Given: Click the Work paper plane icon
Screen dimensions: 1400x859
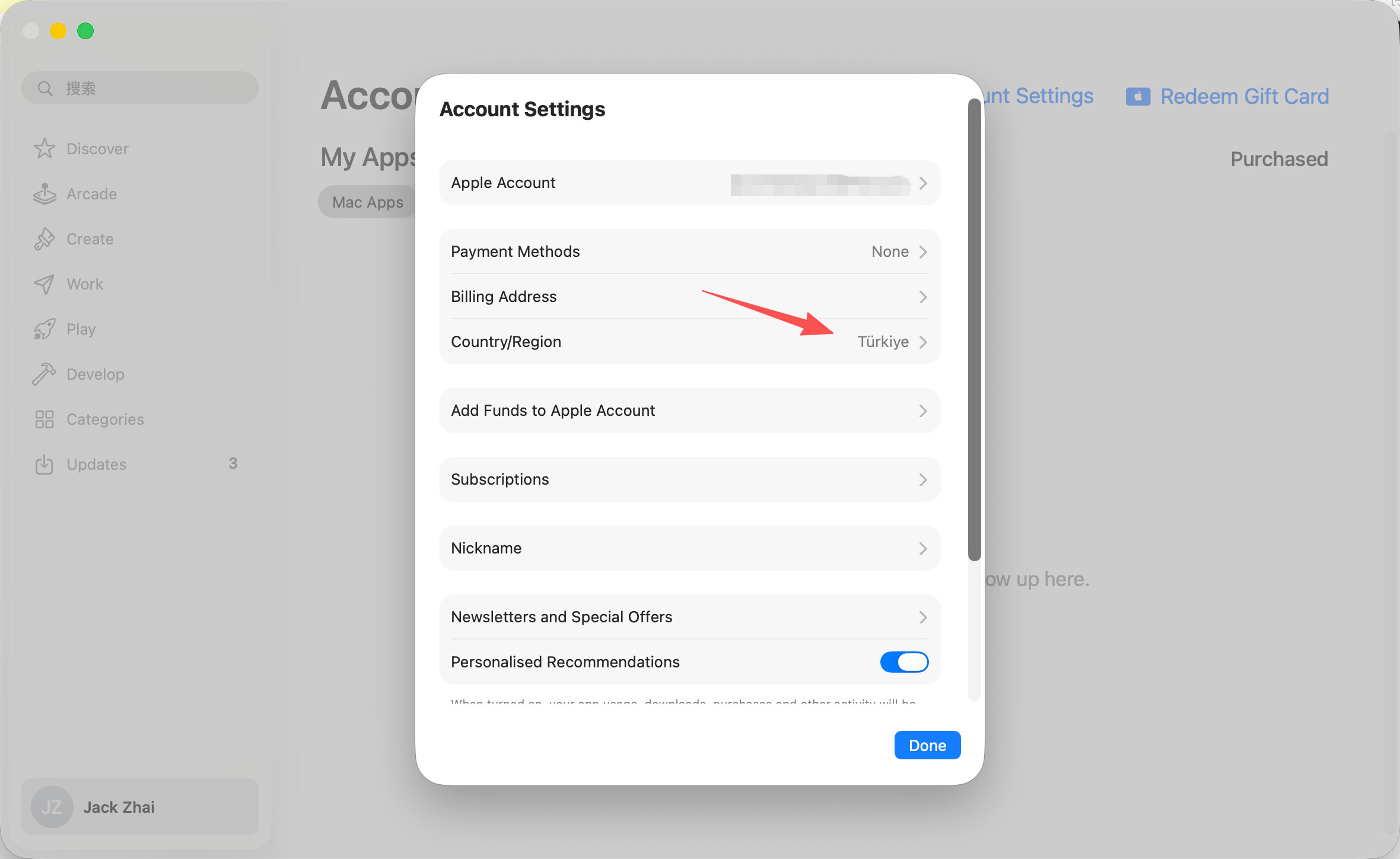Looking at the screenshot, I should tap(44, 284).
